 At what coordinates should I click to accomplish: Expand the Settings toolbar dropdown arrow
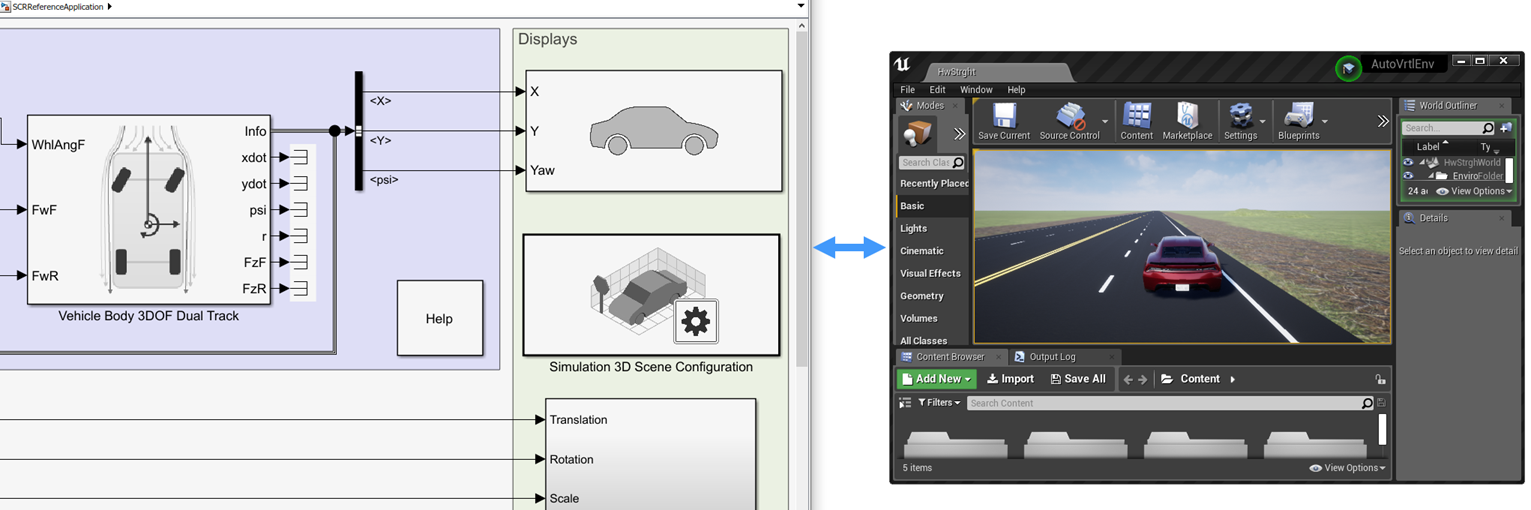click(x=1264, y=122)
